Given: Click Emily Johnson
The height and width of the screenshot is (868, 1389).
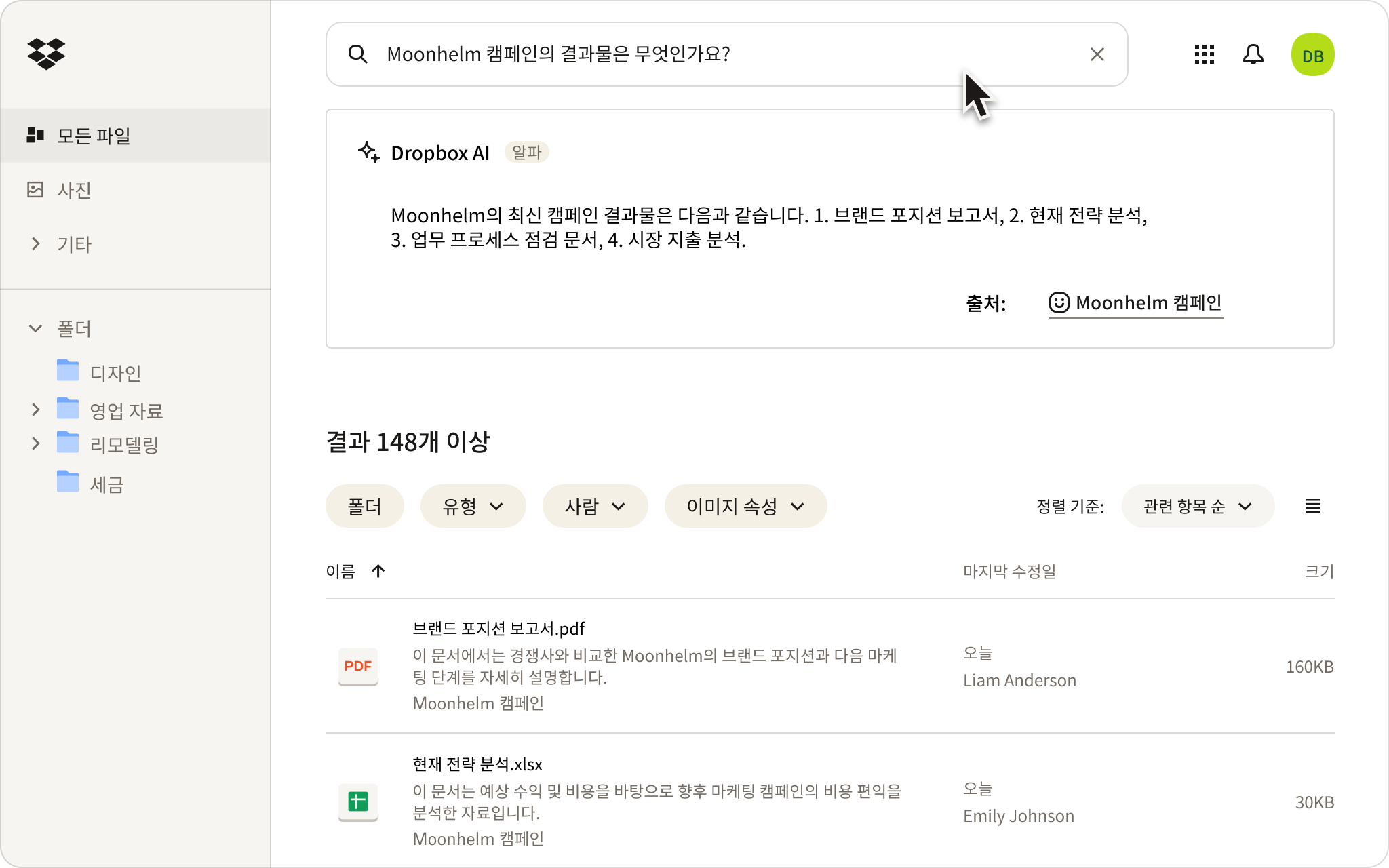Looking at the screenshot, I should pyautogui.click(x=1019, y=816).
